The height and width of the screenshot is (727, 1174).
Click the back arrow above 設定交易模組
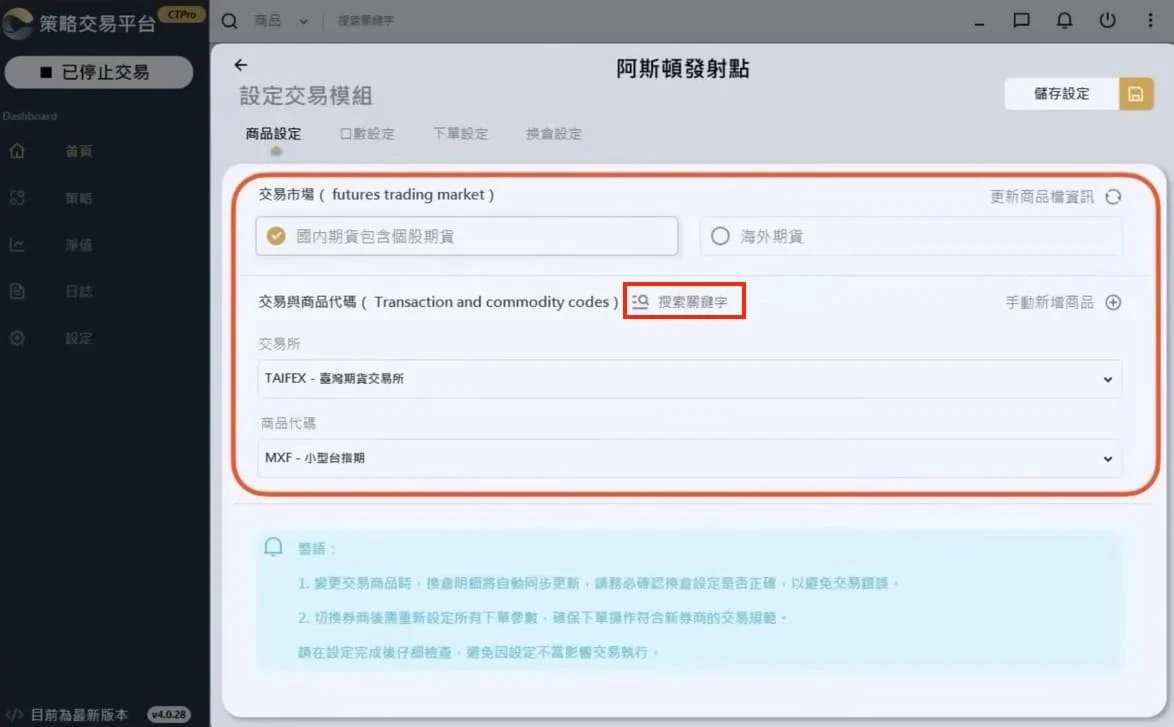point(240,64)
